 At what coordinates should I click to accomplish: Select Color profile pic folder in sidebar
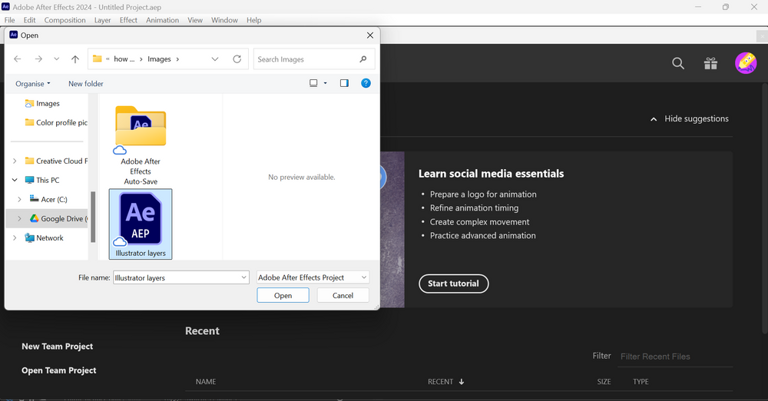pyautogui.click(x=56, y=122)
